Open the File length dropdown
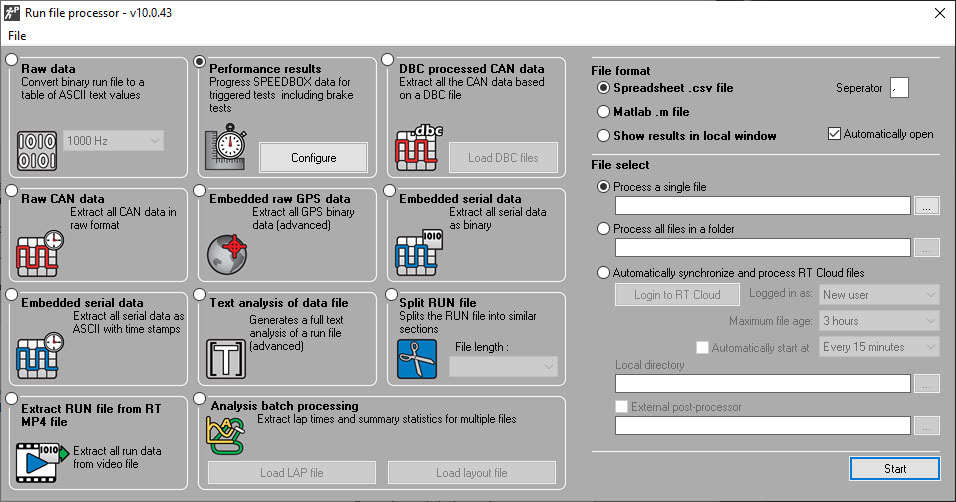Image resolution: width=956 pixels, height=502 pixels. pyautogui.click(x=503, y=367)
